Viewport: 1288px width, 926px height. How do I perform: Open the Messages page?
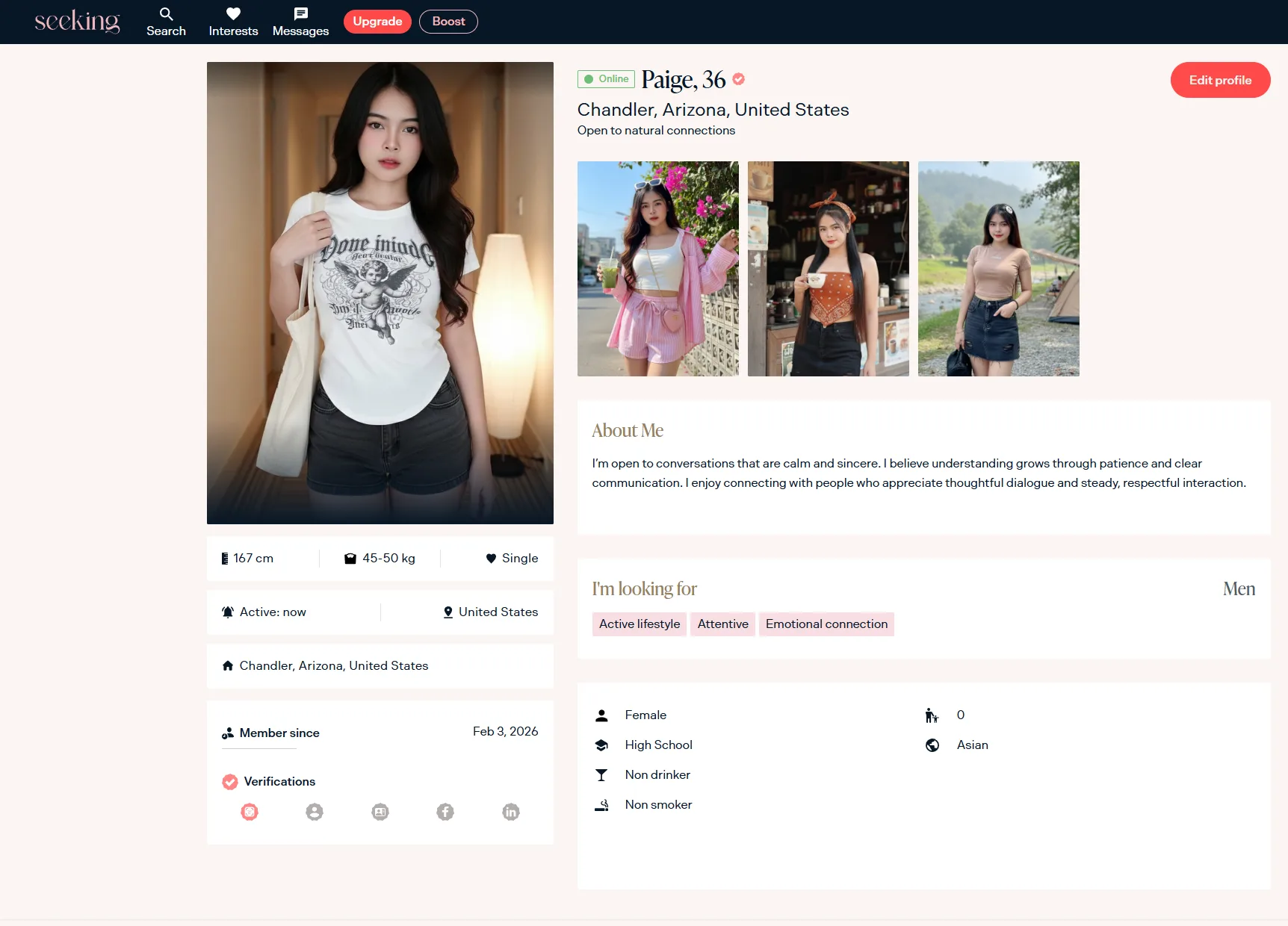300,22
